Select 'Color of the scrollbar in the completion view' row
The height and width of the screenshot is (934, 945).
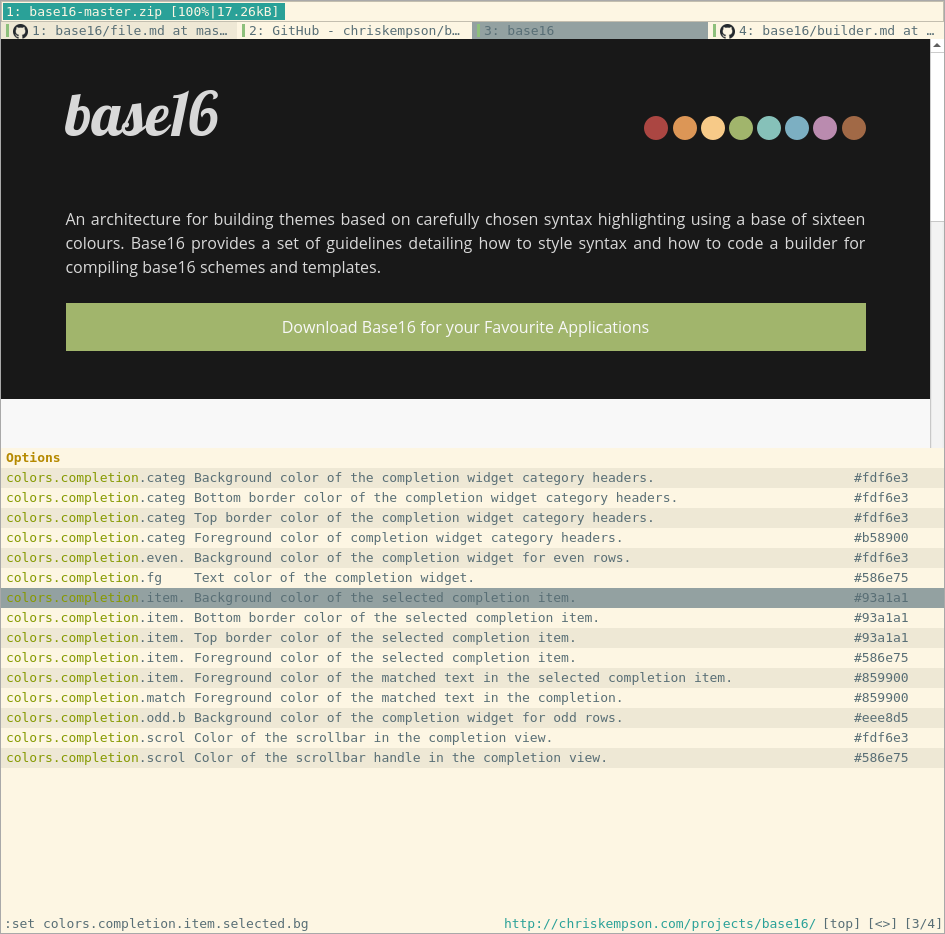[472, 738]
